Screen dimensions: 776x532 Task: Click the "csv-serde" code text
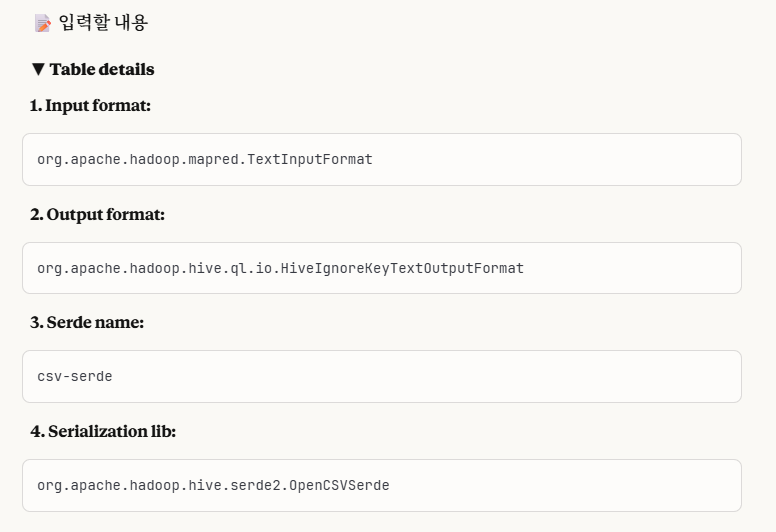pyautogui.click(x=75, y=377)
